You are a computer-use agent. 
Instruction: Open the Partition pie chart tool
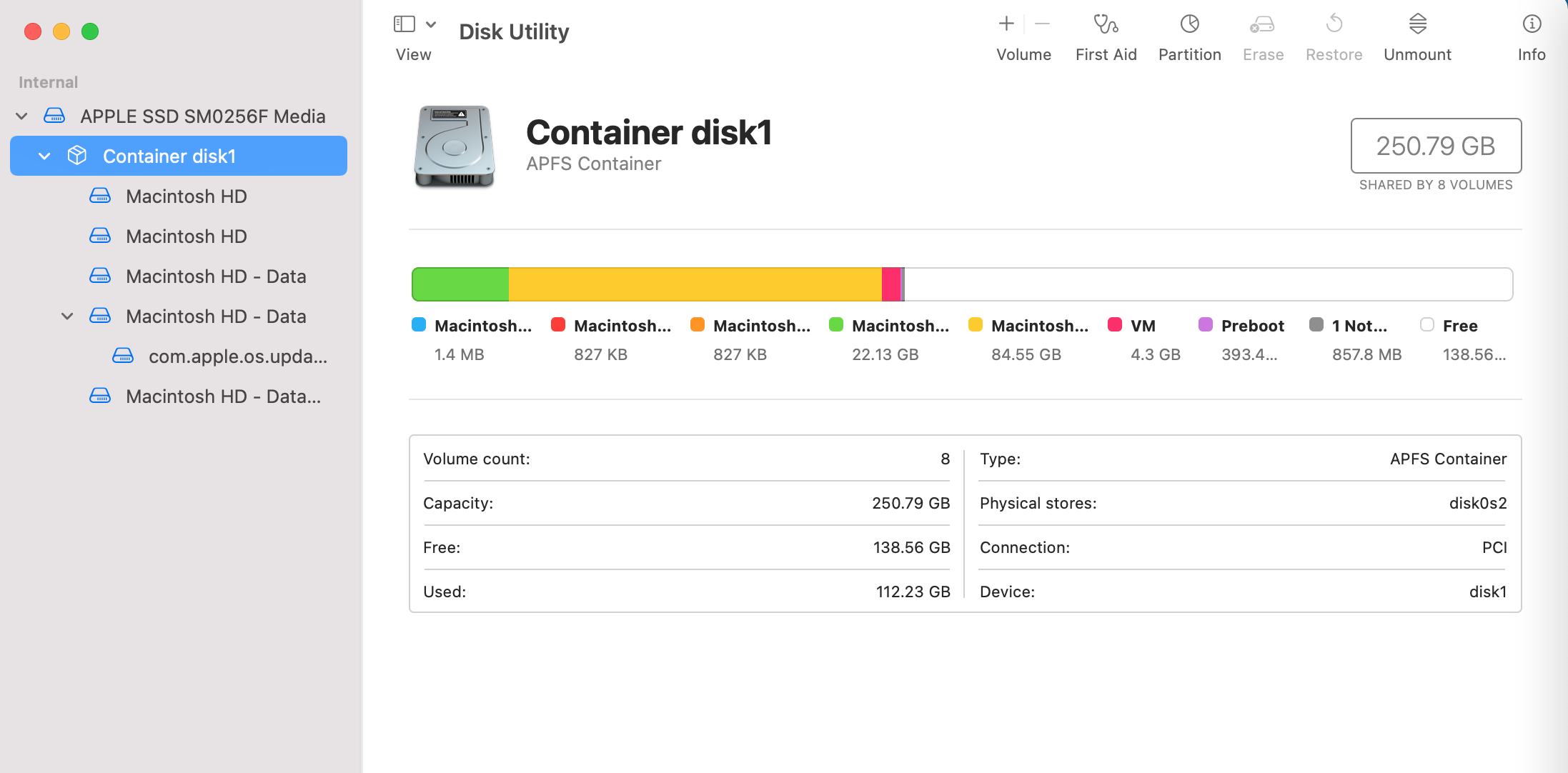(x=1189, y=25)
